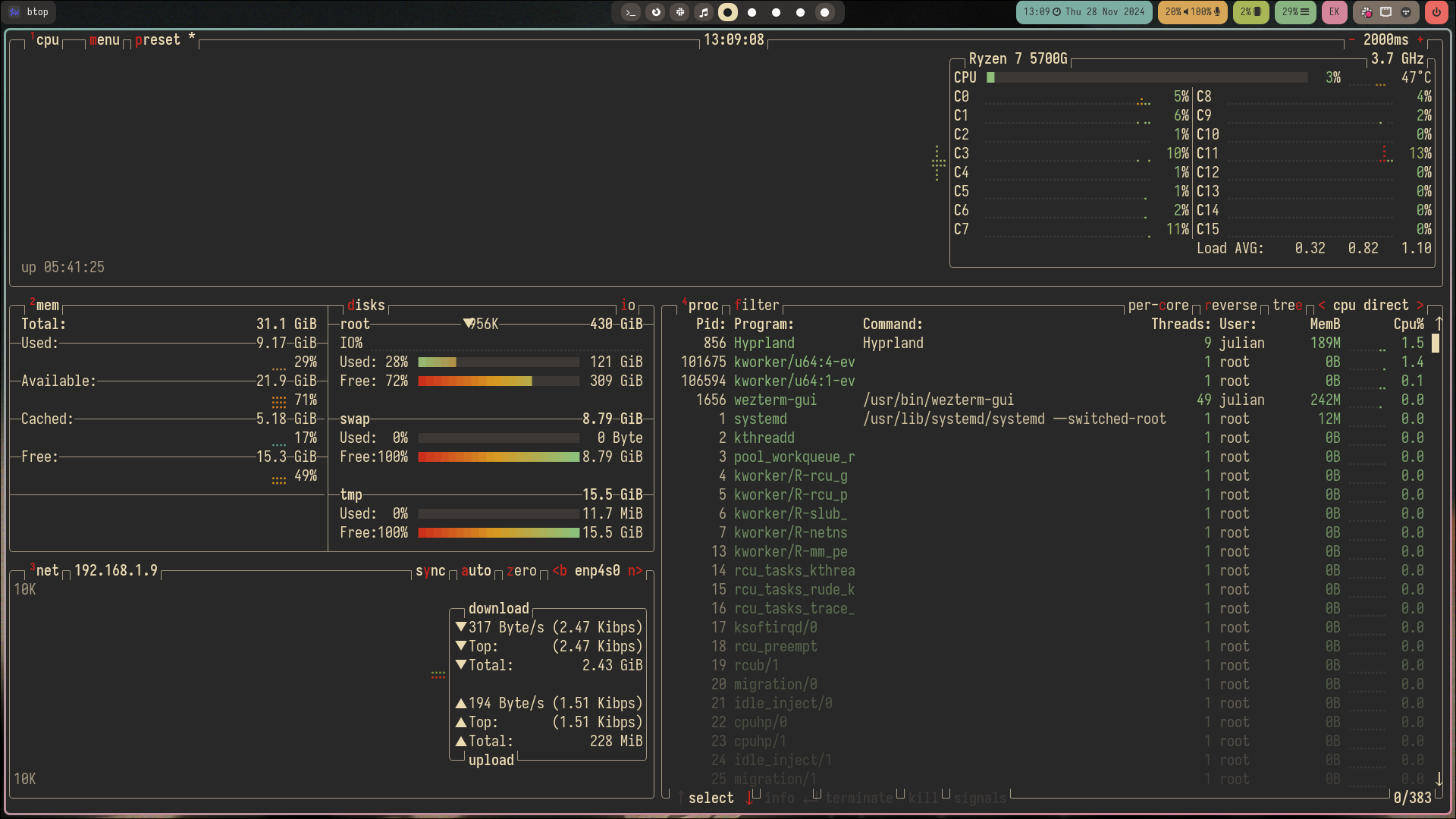Screen dimensions: 1456x819
Task: Click the up arrow at top of process scrollbar
Action: point(1439,324)
